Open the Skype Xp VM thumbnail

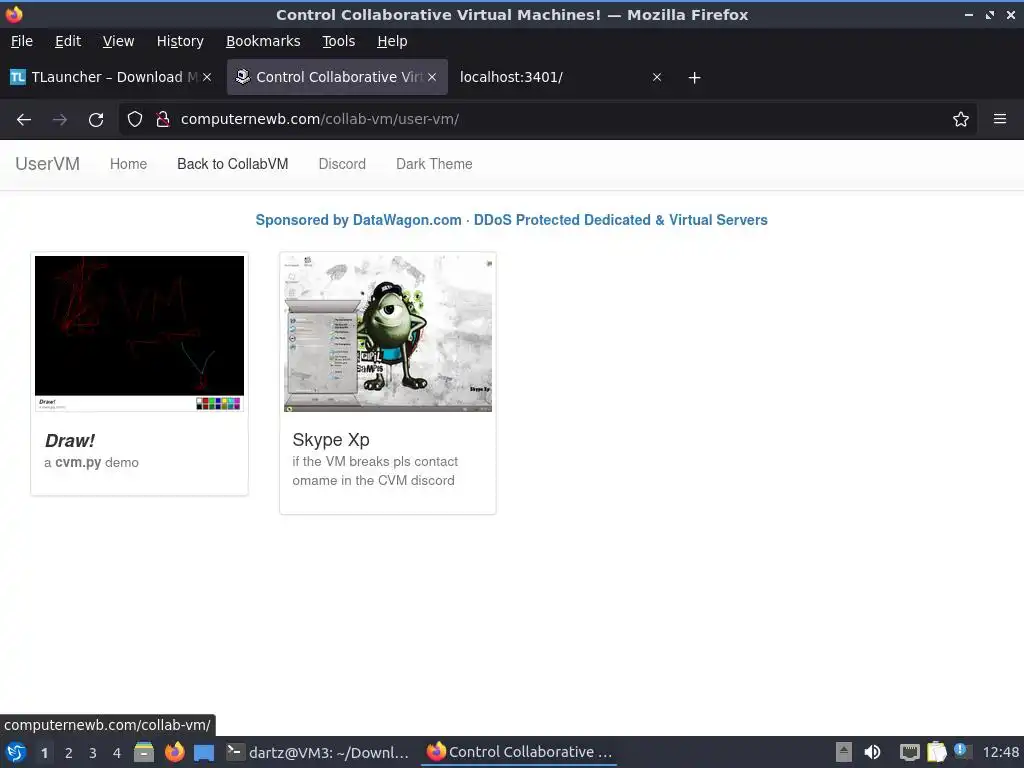388,332
